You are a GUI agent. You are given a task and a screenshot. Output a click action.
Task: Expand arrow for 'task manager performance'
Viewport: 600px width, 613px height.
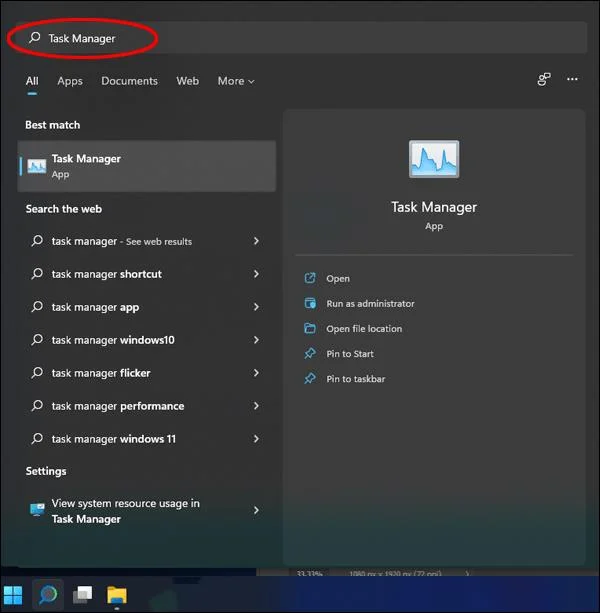pos(256,406)
